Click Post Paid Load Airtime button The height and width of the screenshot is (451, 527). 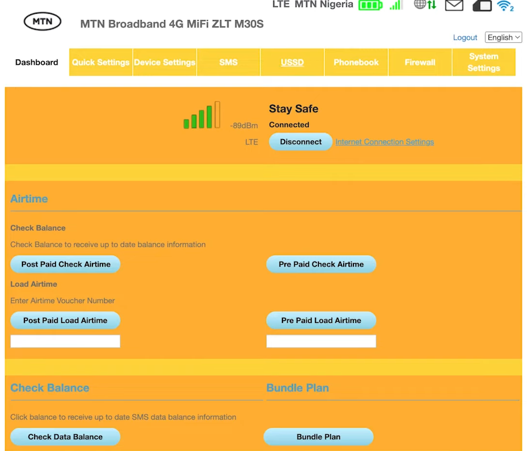pyautogui.click(x=65, y=320)
